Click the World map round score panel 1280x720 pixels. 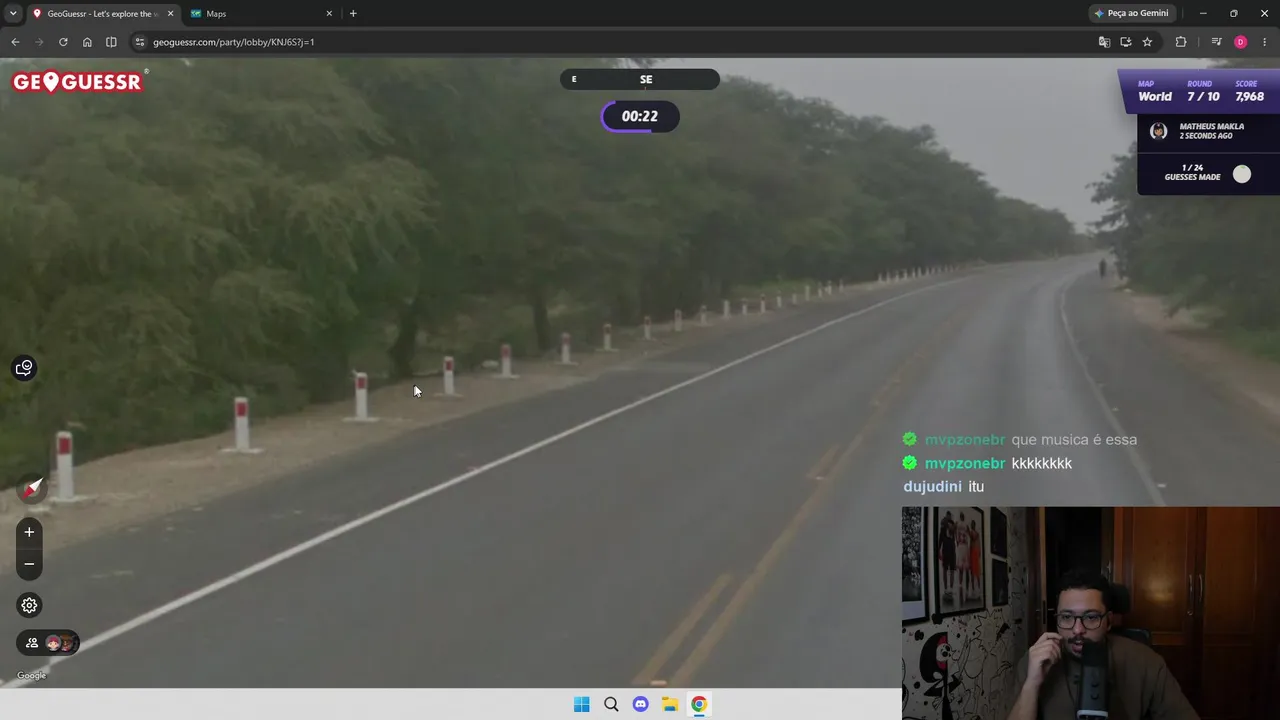(x=1201, y=91)
